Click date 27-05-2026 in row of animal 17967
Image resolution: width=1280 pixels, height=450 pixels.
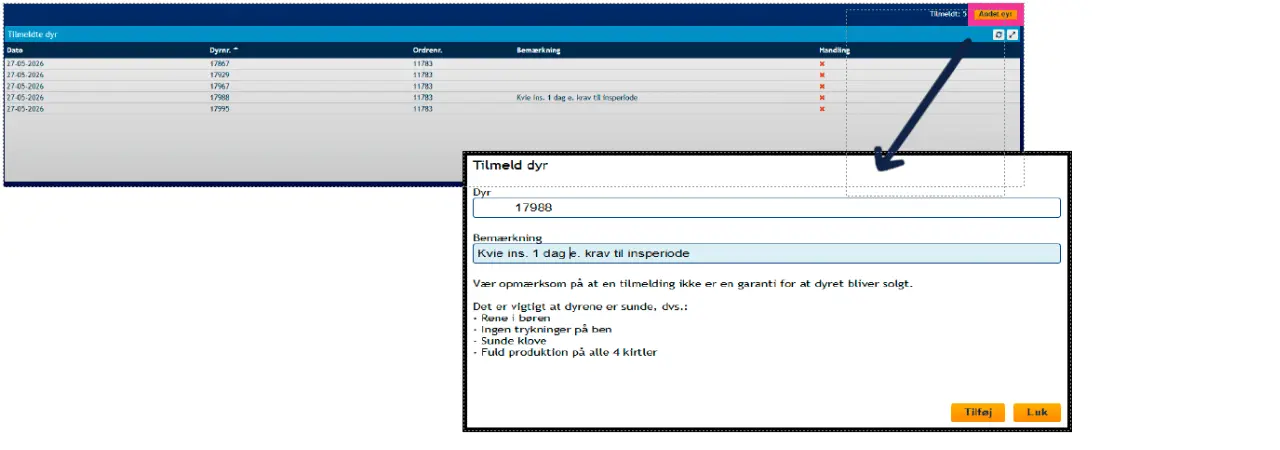click(25, 86)
